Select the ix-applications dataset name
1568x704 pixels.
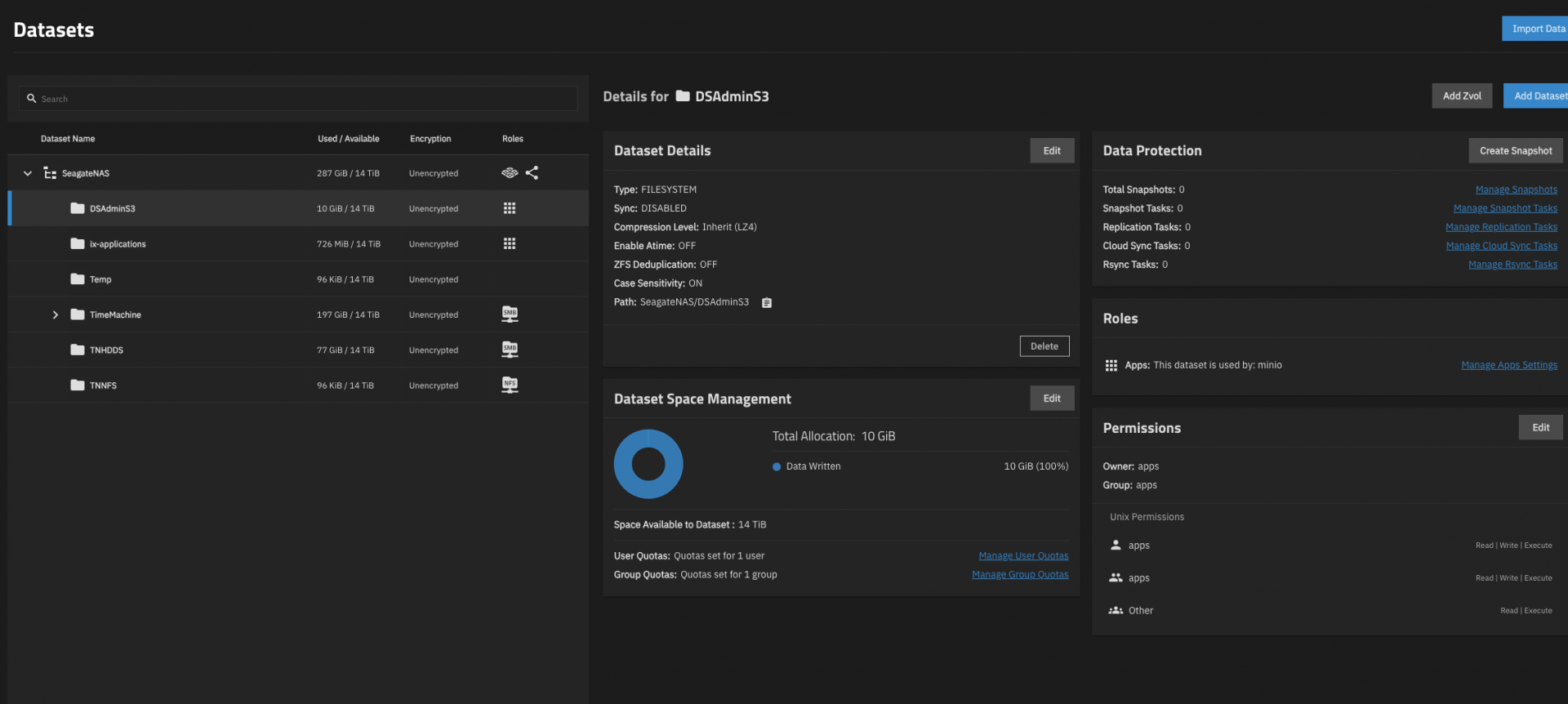[x=118, y=244]
